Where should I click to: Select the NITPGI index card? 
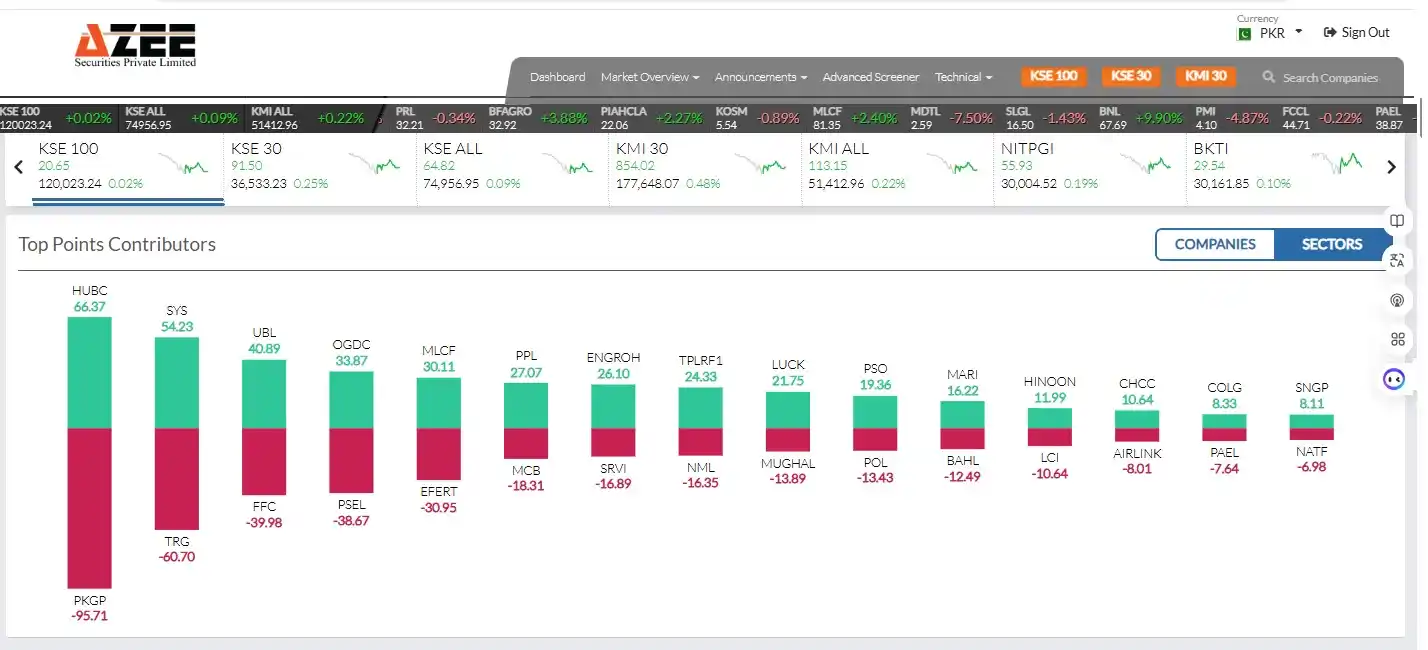(x=1091, y=167)
